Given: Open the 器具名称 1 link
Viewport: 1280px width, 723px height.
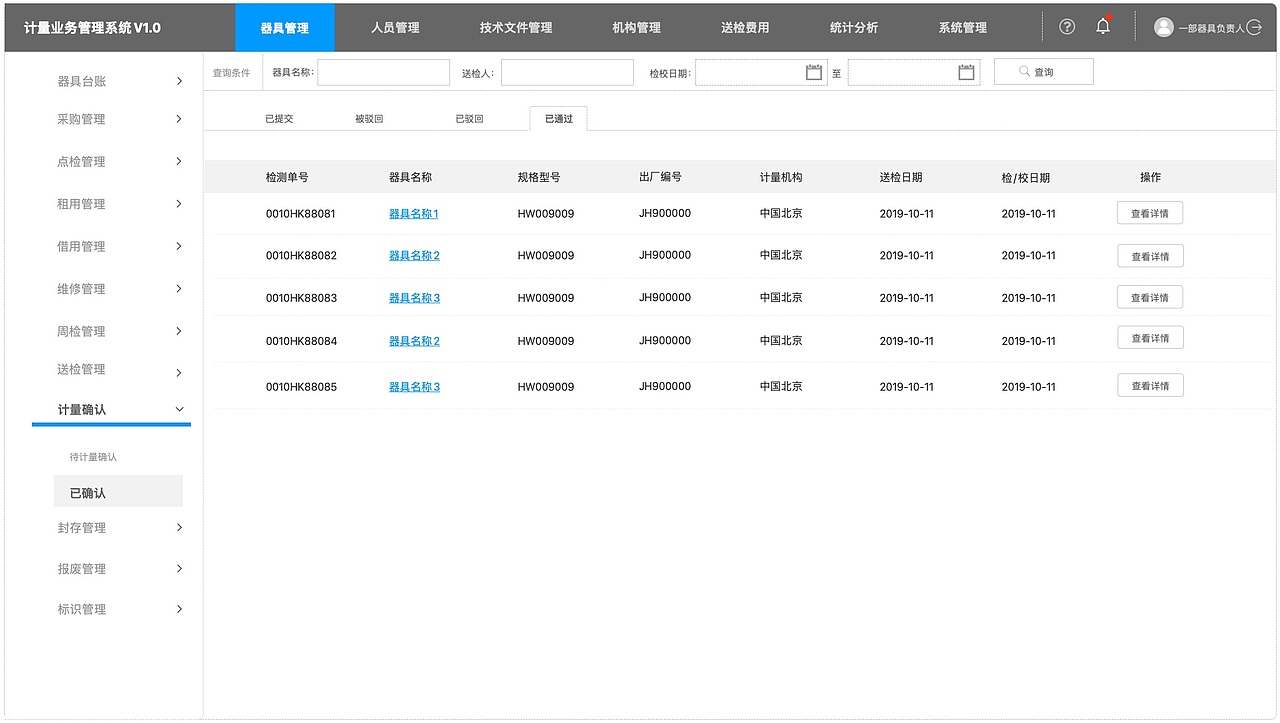Looking at the screenshot, I should coord(414,214).
